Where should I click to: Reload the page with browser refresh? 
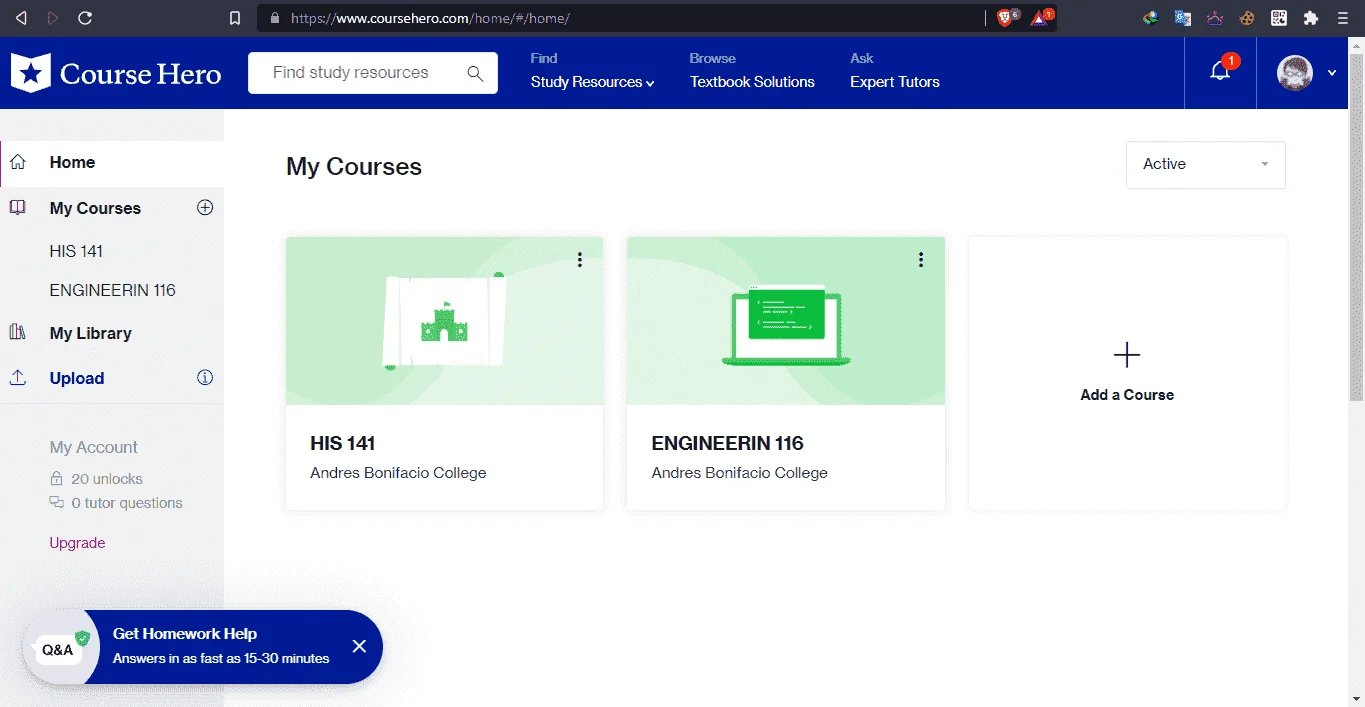85,18
